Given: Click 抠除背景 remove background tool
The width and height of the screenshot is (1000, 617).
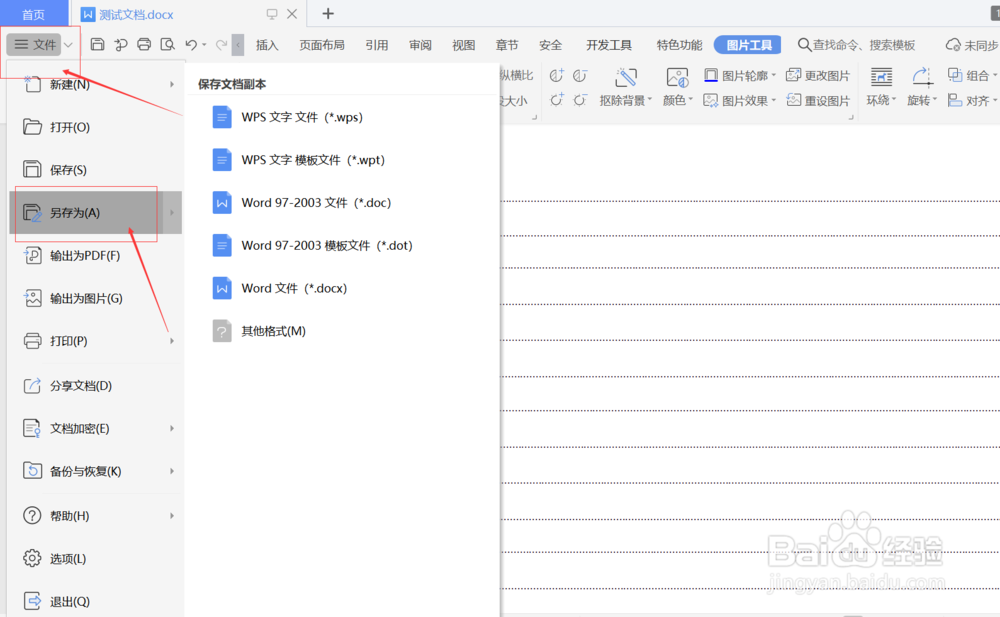Looking at the screenshot, I should coord(626,87).
